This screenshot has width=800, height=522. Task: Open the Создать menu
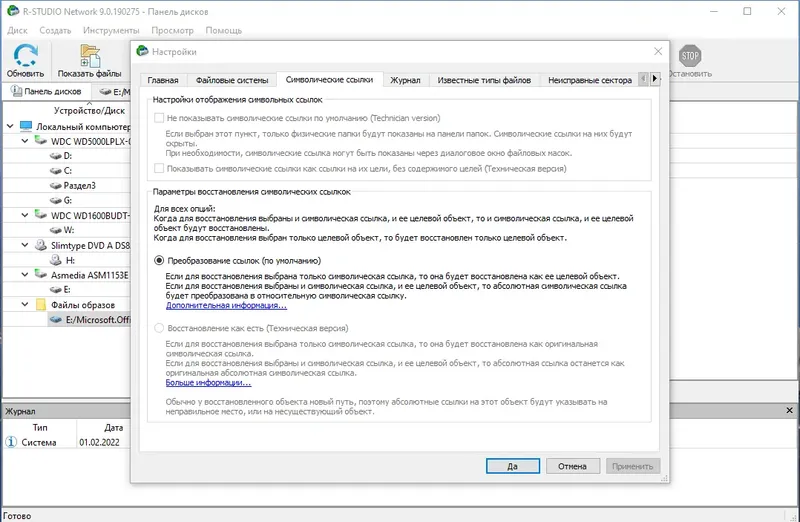(x=55, y=30)
